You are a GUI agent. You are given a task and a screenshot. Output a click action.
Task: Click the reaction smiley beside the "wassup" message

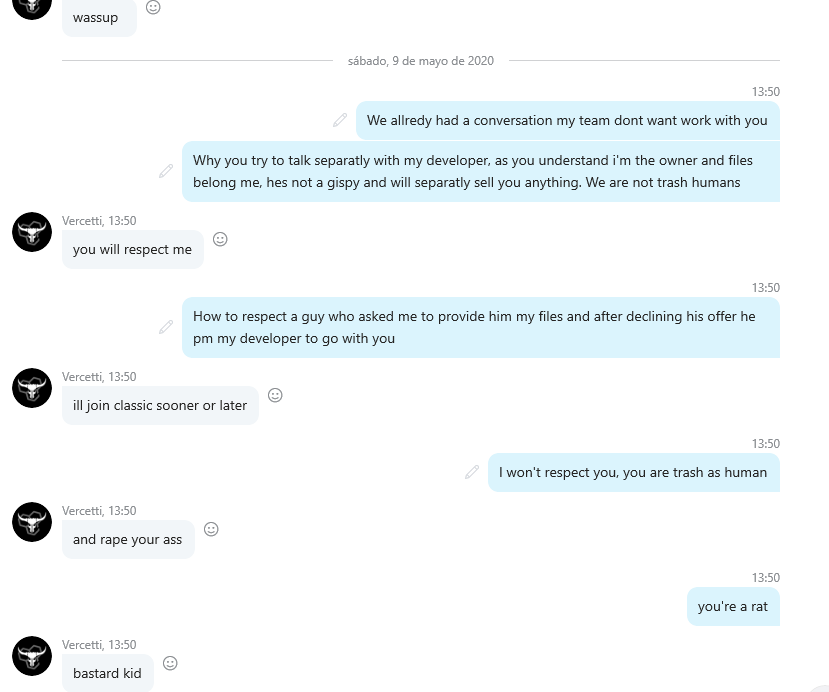153,8
